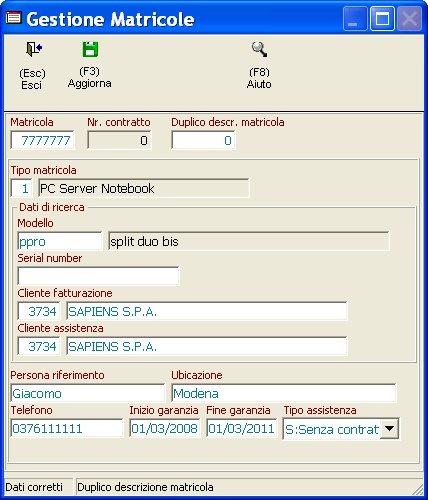Open help via the Aiuto magnifier icon
Screen dimensions: 428x500
tap(259, 49)
